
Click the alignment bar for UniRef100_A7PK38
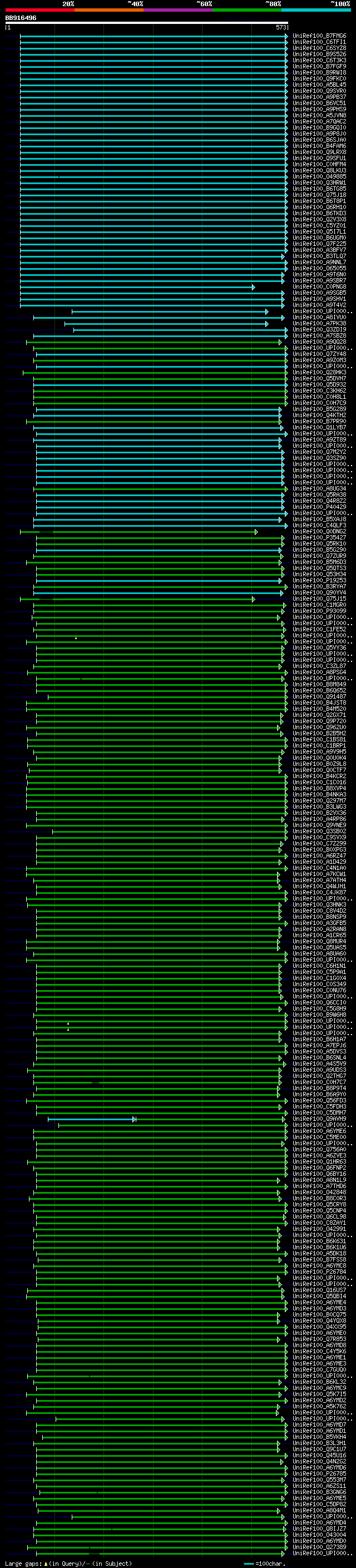click(x=166, y=324)
